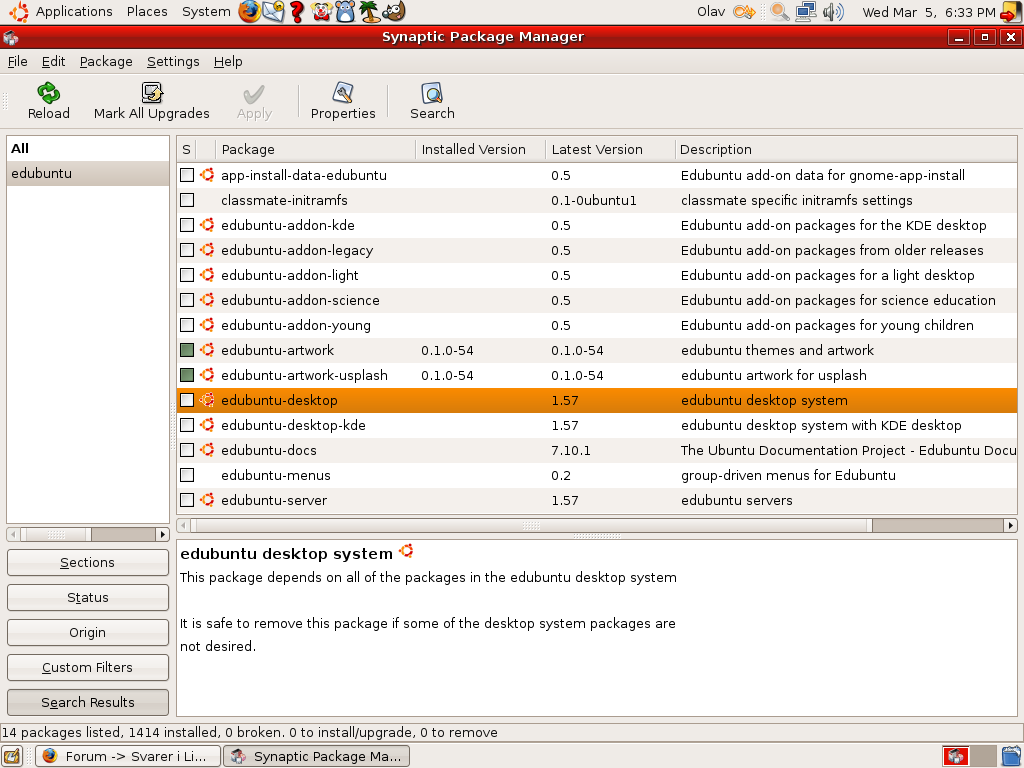The image size is (1024, 768).
Task: Click the Ubuntu logo next to edubuntu-docs
Action: 207,450
